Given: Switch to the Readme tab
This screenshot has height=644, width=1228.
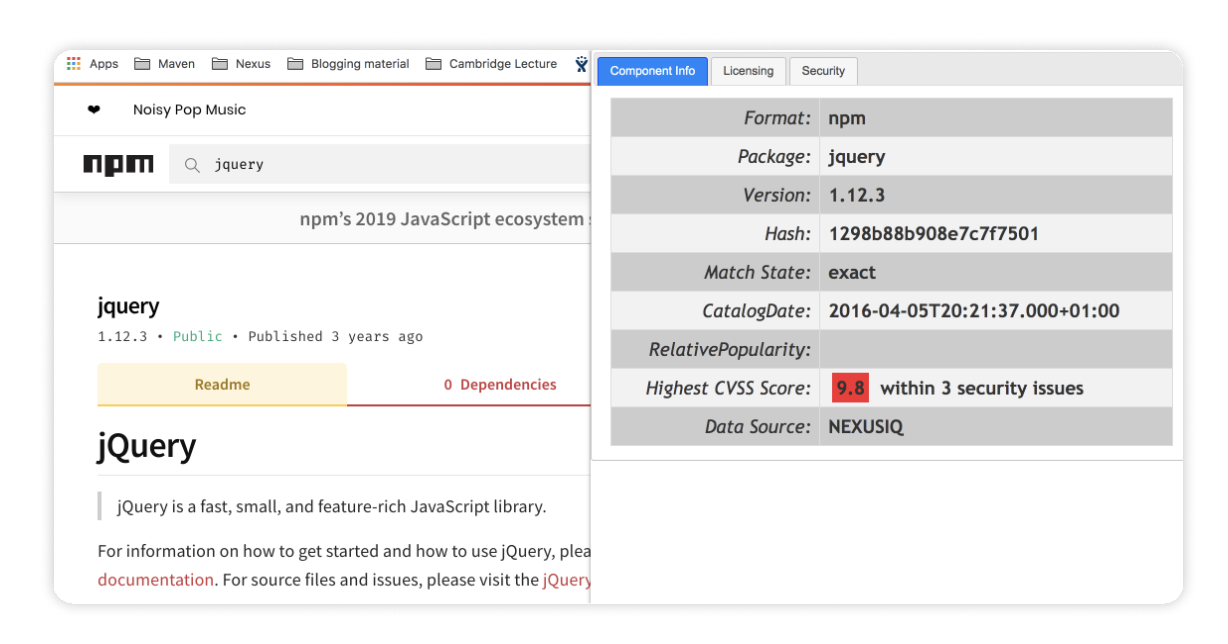Looking at the screenshot, I should point(222,384).
